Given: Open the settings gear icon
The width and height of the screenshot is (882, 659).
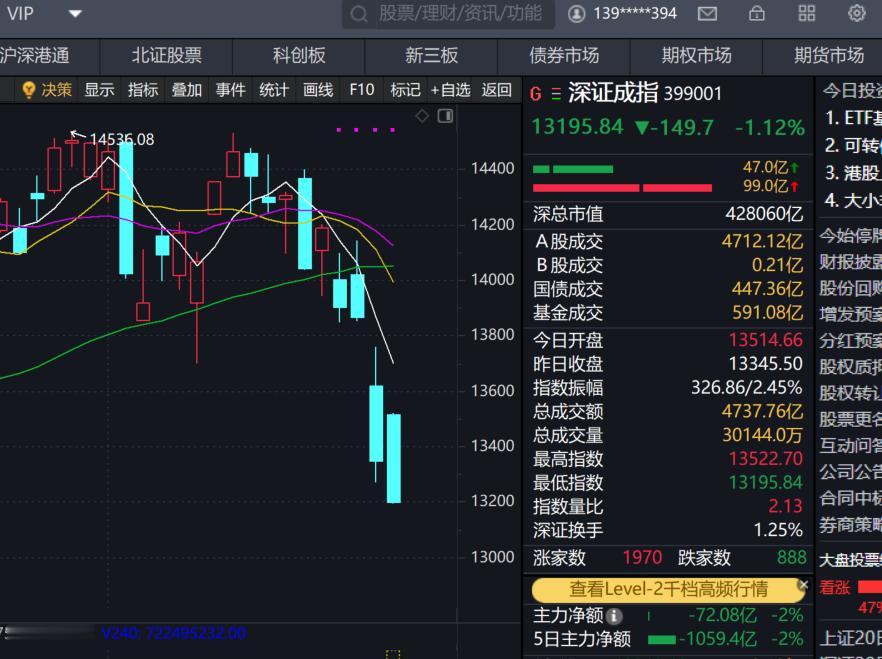Looking at the screenshot, I should point(856,14).
